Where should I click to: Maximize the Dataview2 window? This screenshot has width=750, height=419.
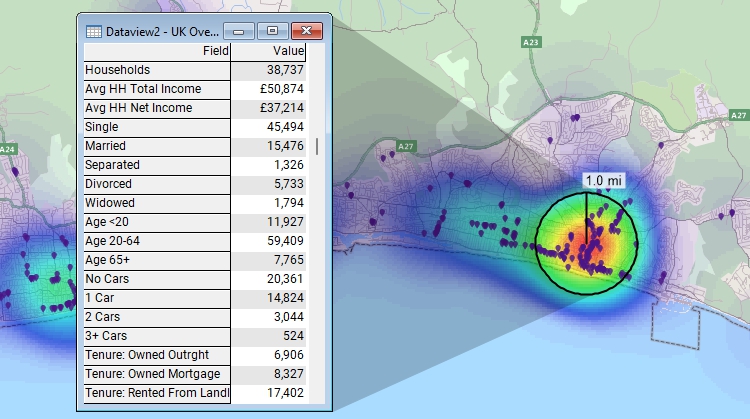272,31
